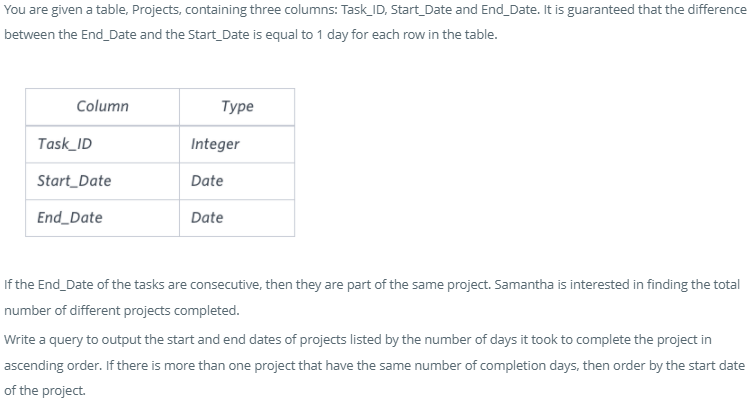754x406 pixels.
Task: Click the End_Date cell in the table
Action: (69, 217)
